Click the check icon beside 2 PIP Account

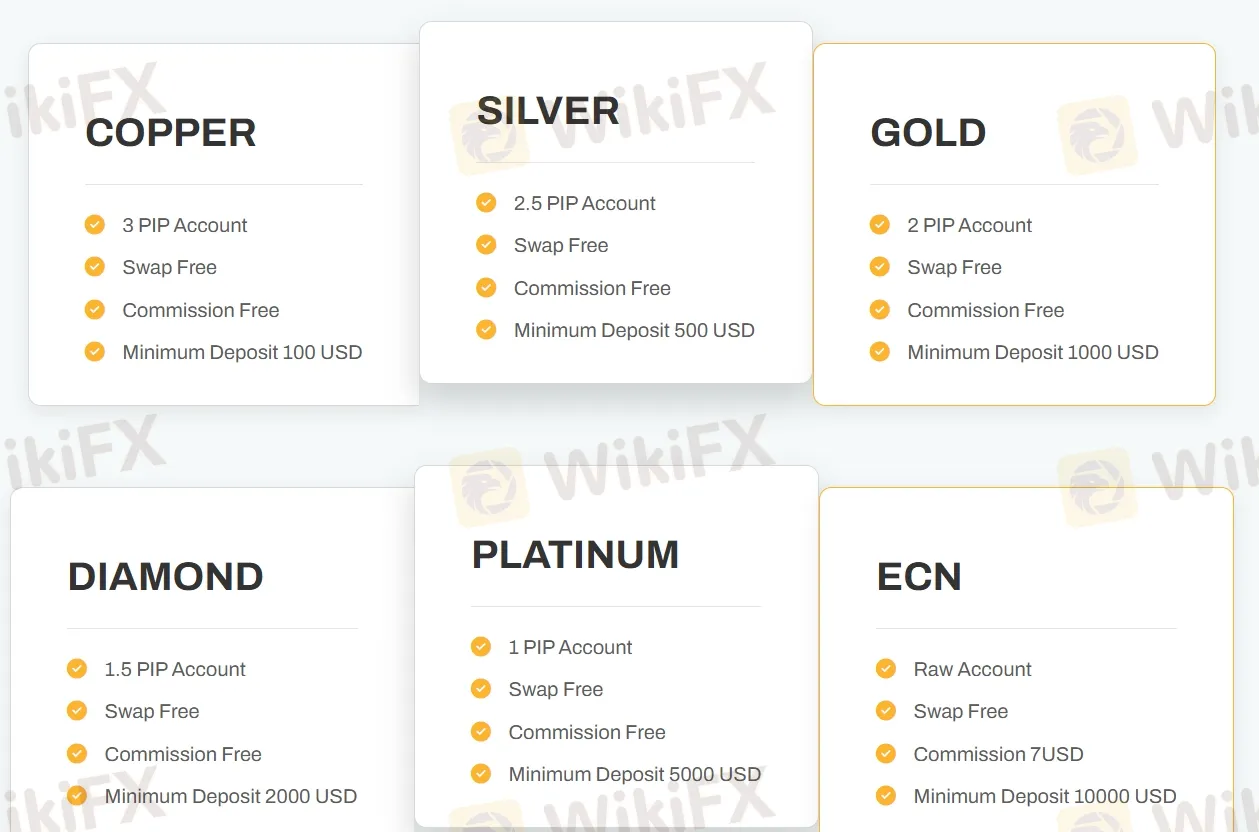coord(880,225)
